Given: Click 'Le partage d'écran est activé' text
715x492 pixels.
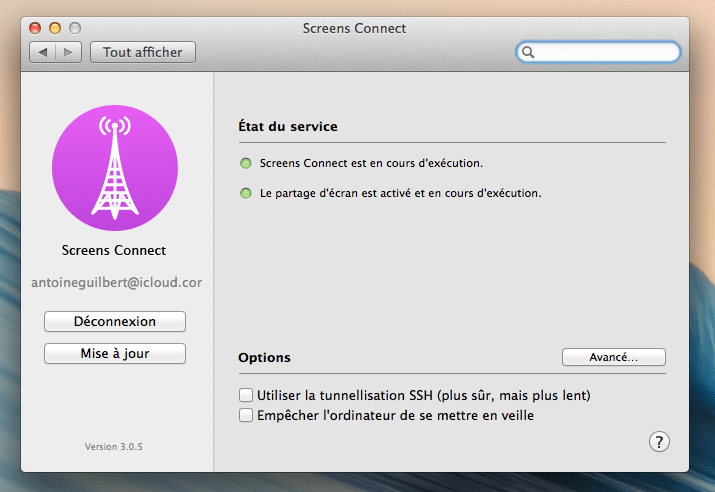Looking at the screenshot, I should pyautogui.click(x=400, y=193).
